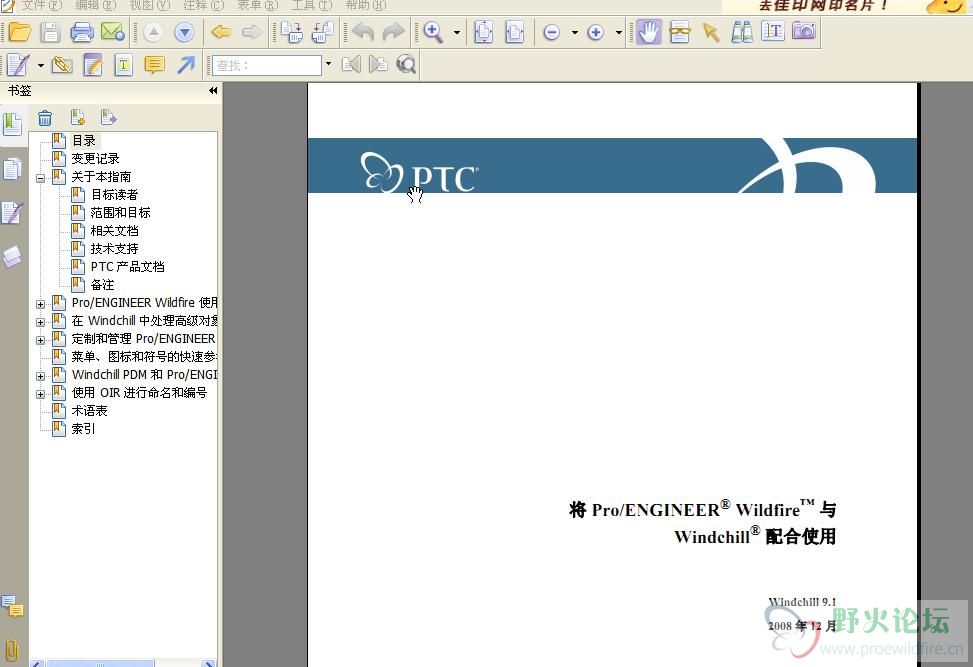The image size is (973, 667).
Task: Select the Hand tool in toolbar
Action: [x=648, y=32]
